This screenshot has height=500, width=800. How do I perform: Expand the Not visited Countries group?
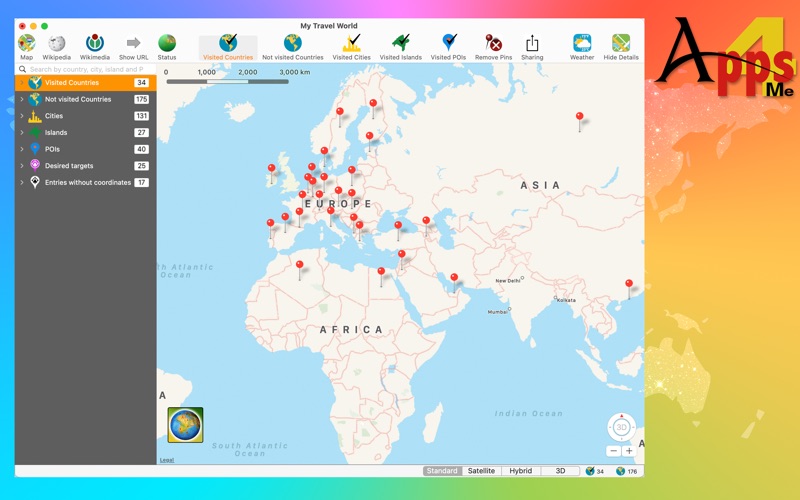(x=22, y=99)
